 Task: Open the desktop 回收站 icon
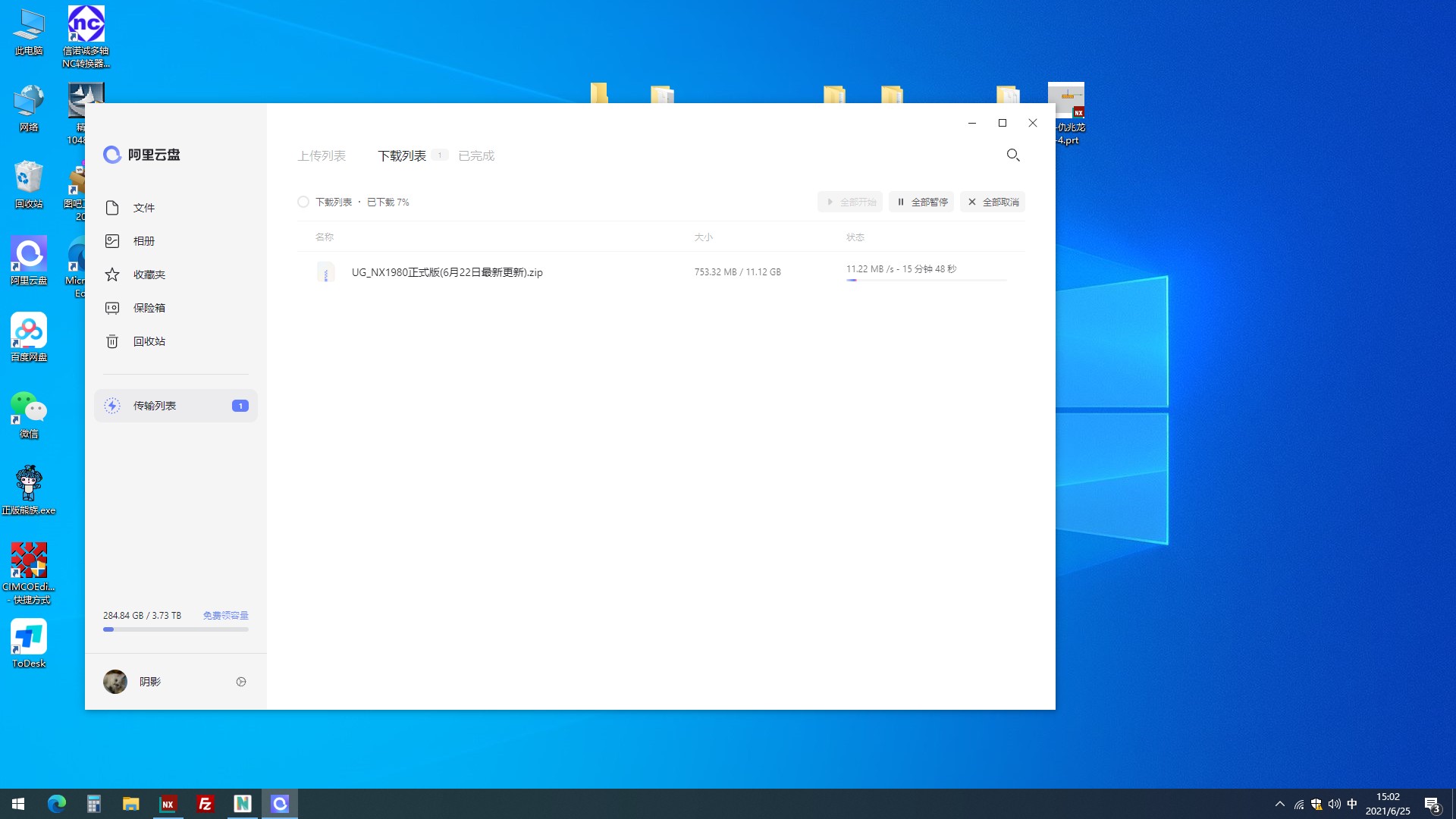29,185
